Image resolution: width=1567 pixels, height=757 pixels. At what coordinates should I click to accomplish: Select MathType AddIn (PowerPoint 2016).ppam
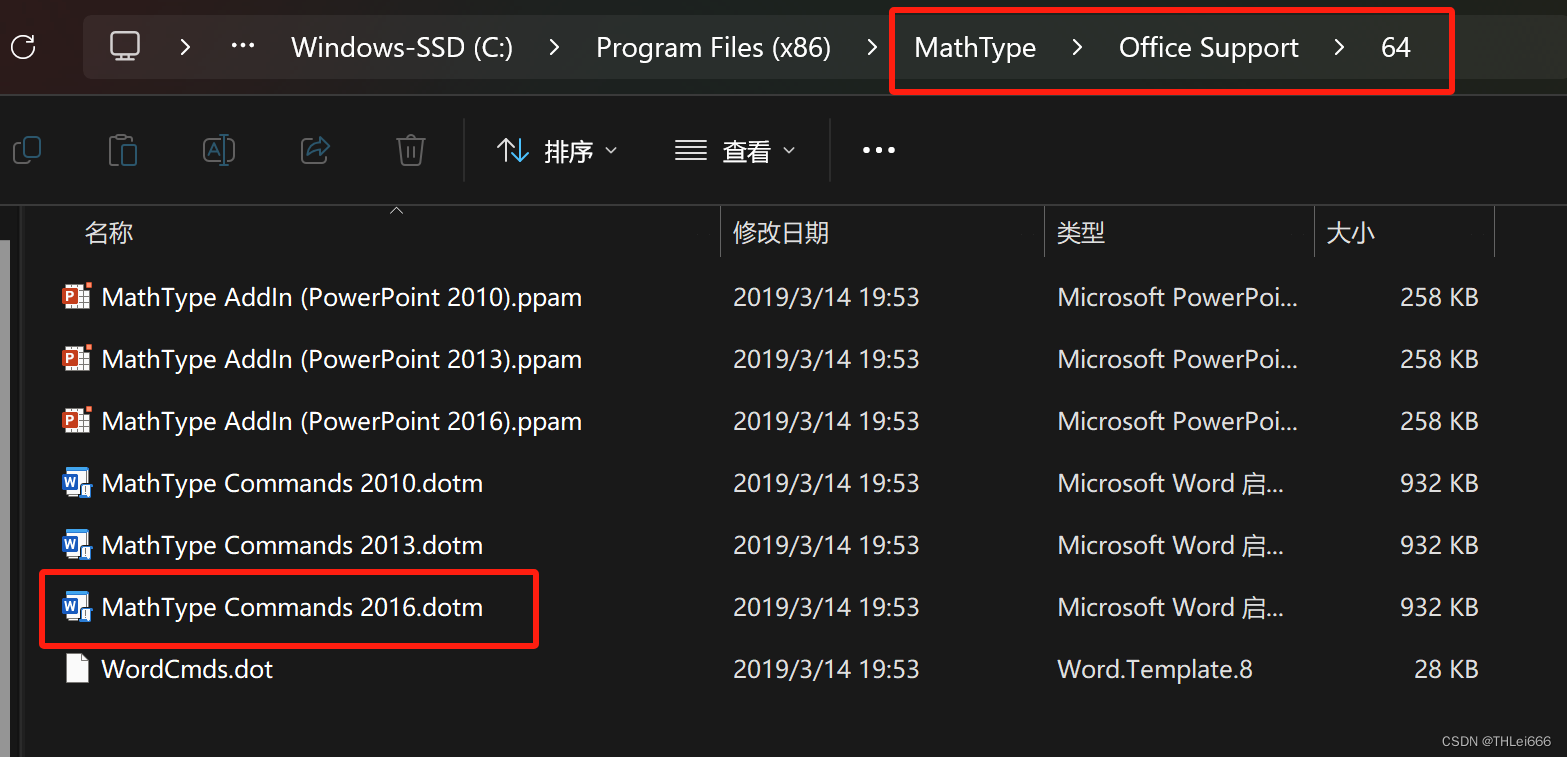[x=342, y=421]
